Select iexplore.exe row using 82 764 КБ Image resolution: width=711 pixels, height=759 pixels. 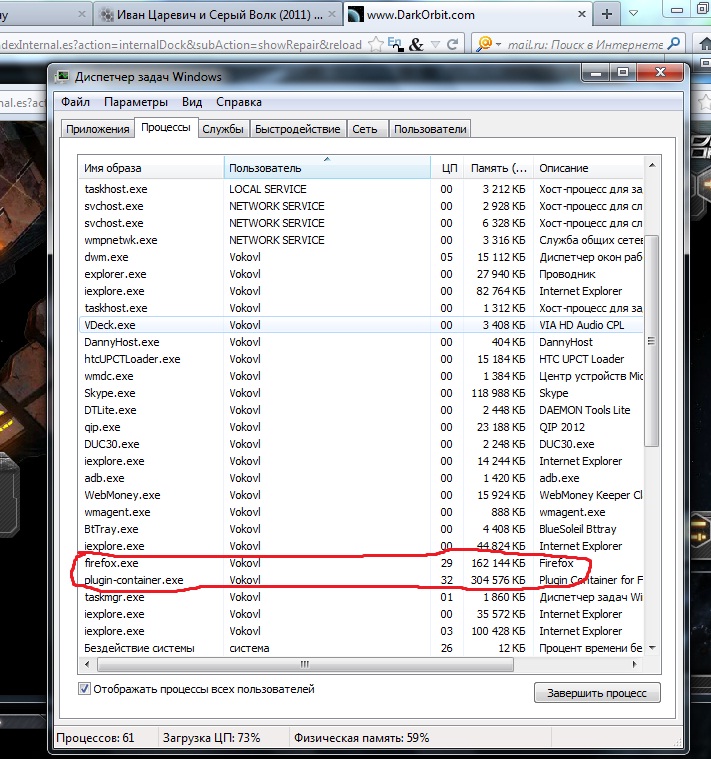point(361,291)
